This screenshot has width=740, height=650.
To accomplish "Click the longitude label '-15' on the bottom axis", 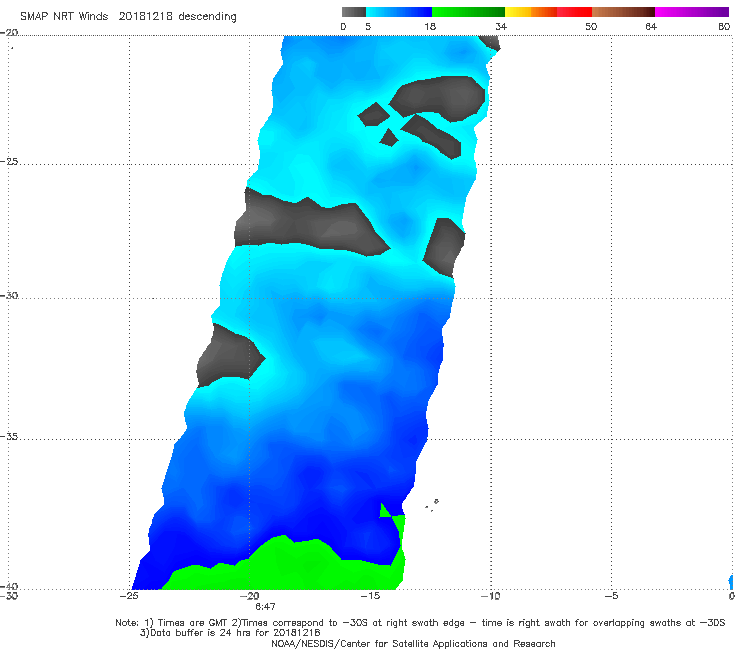I will (370, 596).
